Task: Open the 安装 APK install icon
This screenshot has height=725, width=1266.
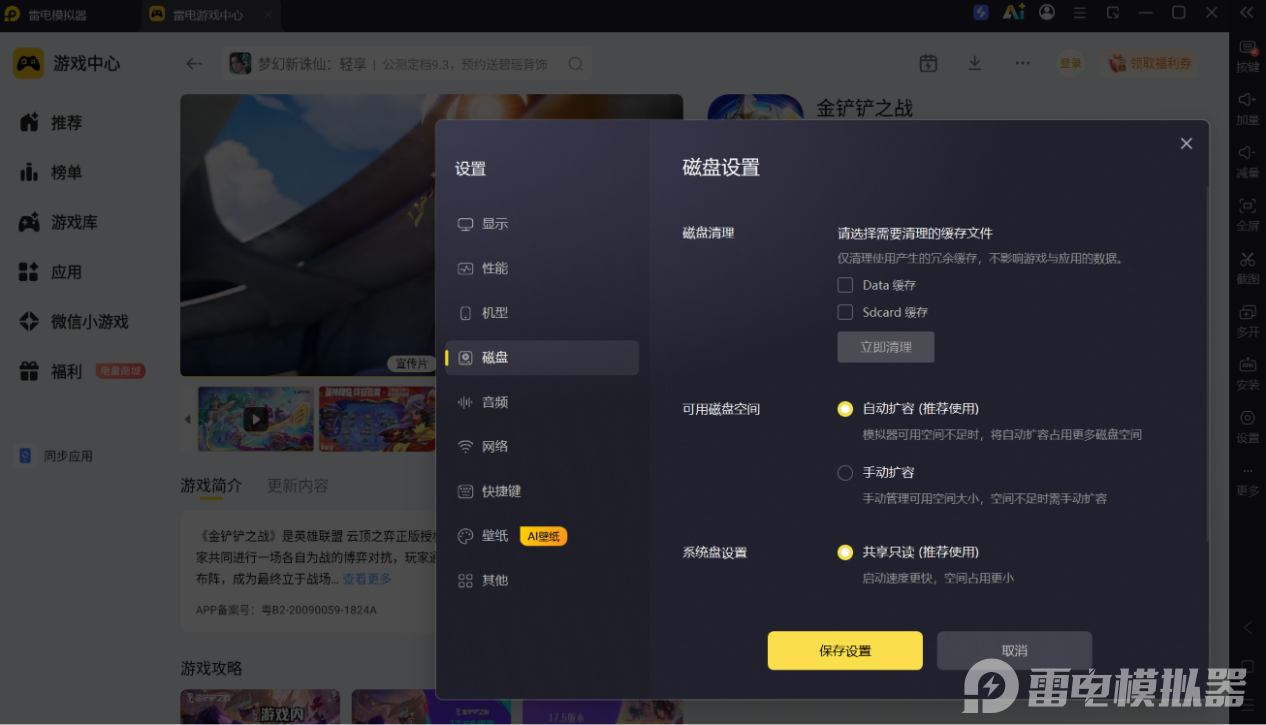Action: (x=1247, y=365)
